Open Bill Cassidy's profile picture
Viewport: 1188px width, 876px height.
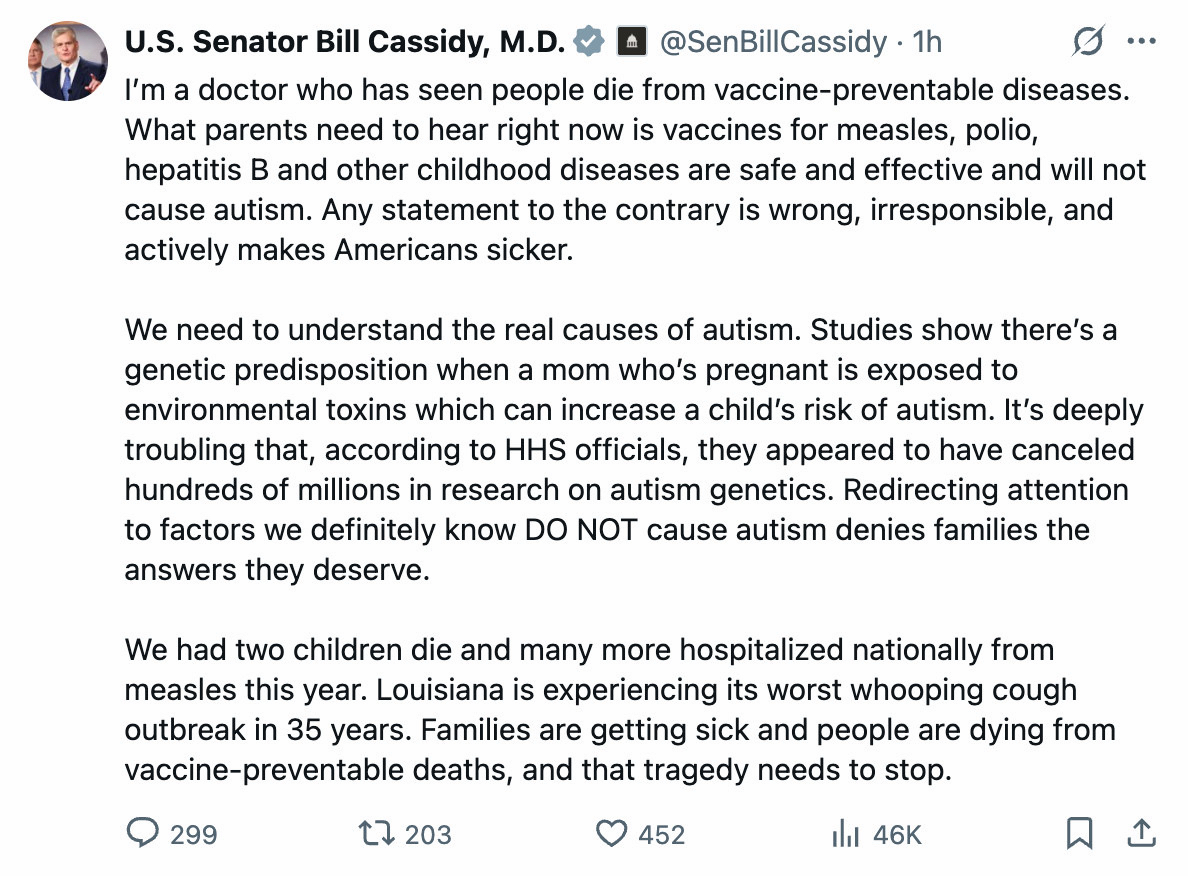[x=67, y=60]
